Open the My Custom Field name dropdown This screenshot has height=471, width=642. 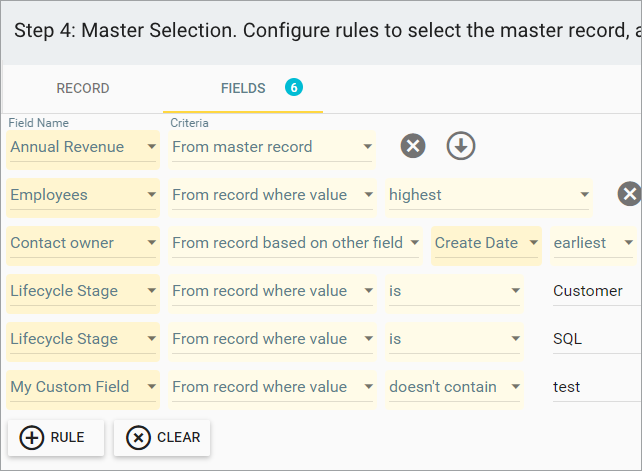82,387
